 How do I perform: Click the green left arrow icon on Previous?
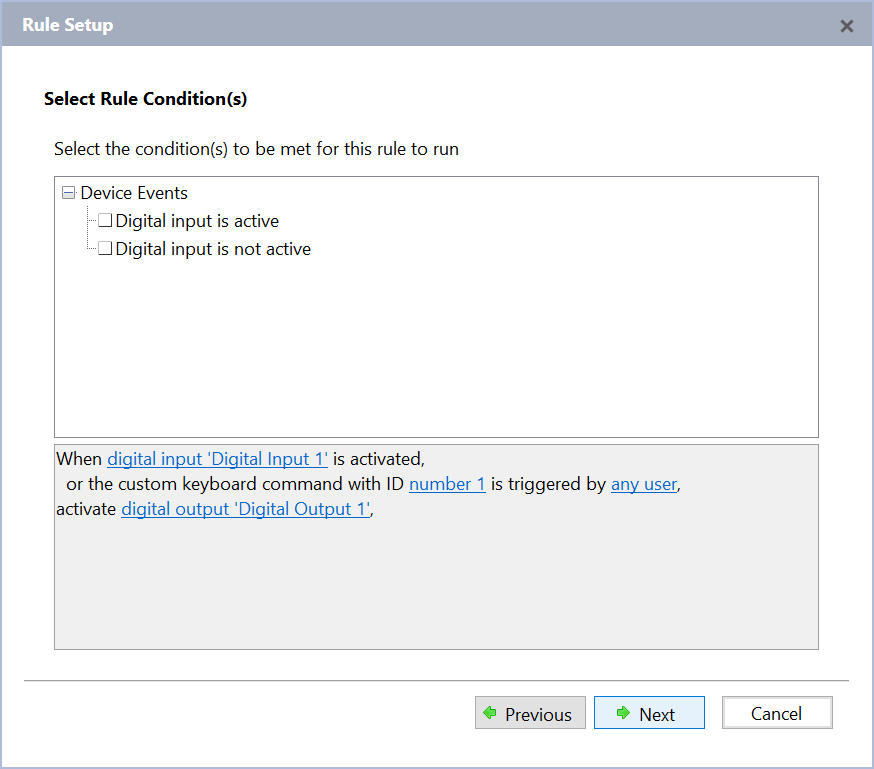[490, 713]
